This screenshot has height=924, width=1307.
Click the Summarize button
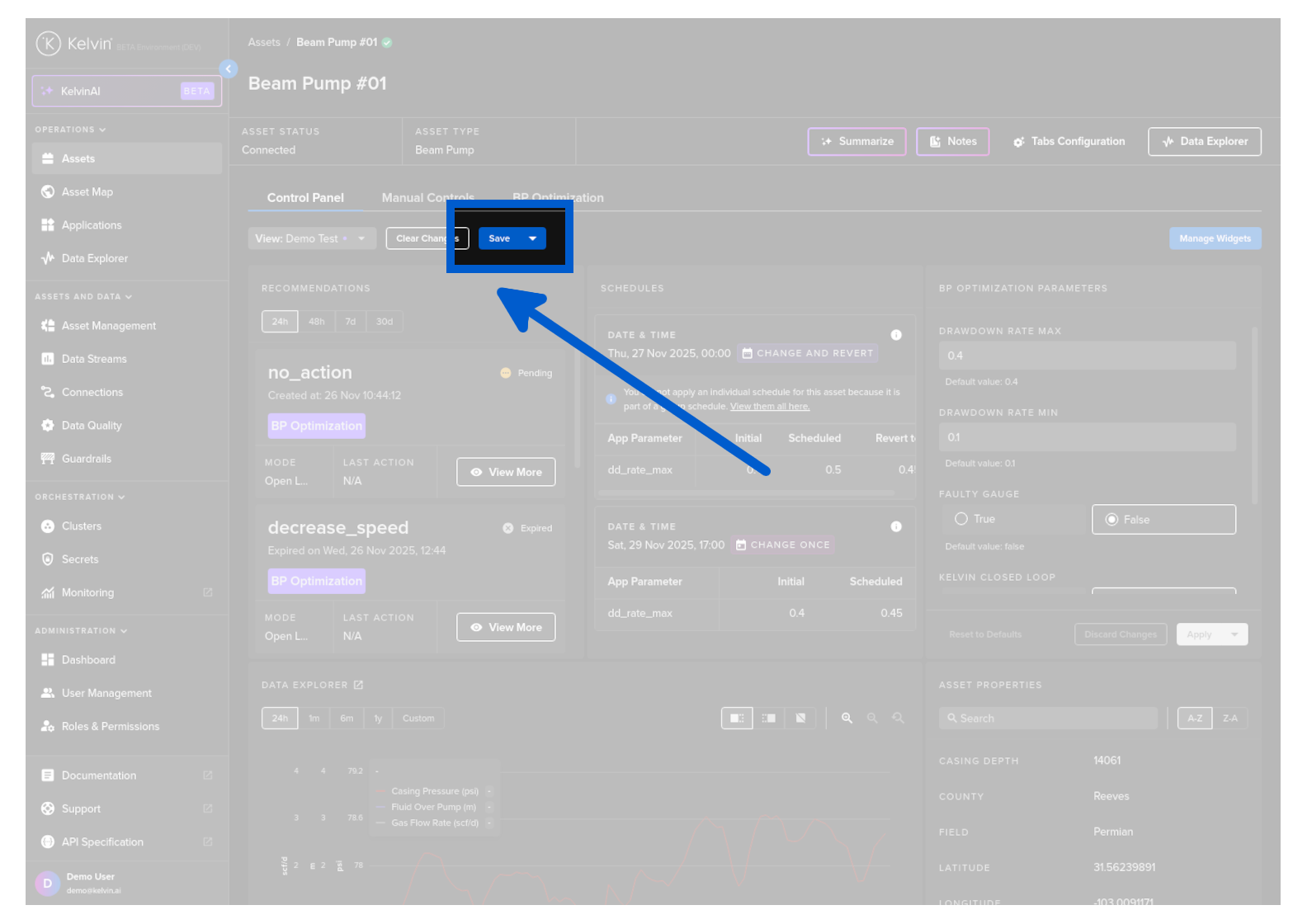[856, 142]
